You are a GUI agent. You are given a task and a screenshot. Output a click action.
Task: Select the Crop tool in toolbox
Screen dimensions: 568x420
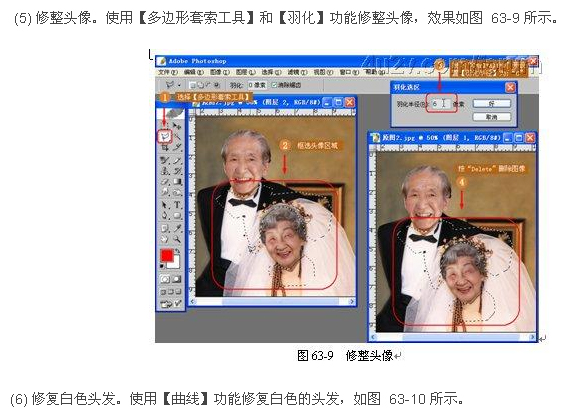[x=165, y=147]
